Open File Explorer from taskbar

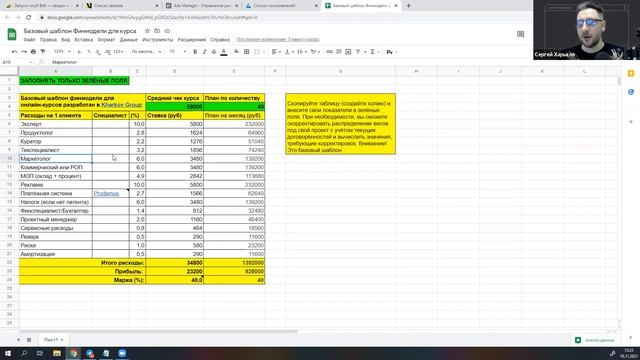(x=57, y=353)
